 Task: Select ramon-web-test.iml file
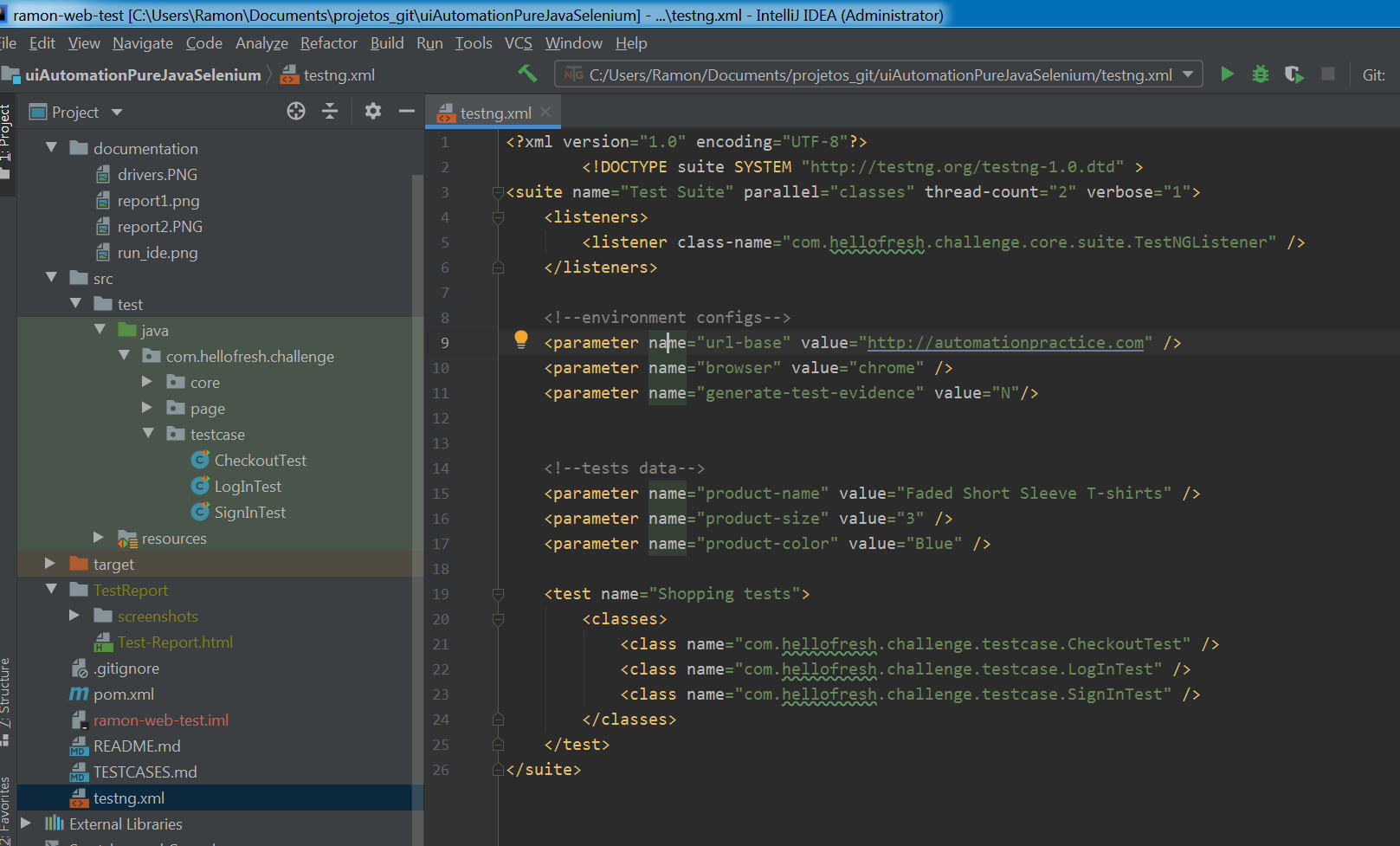click(x=160, y=720)
